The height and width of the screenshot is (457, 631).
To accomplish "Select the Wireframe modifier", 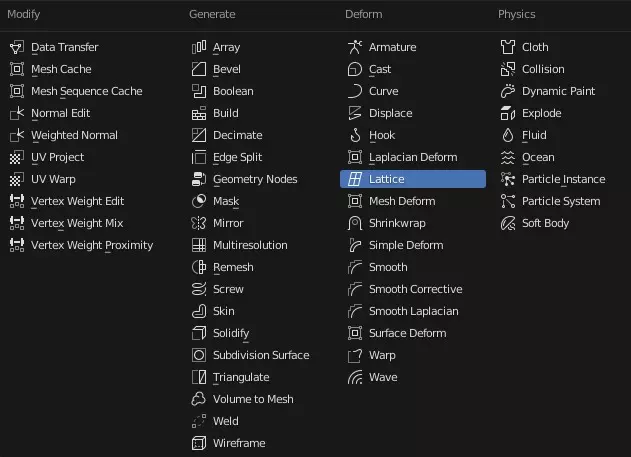I will 229,443.
